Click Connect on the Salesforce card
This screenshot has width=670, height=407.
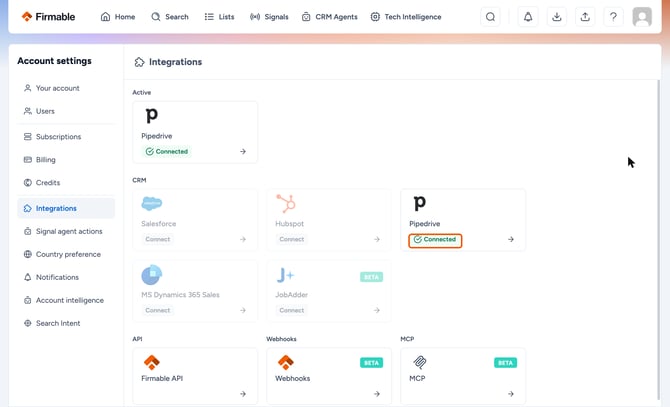pos(158,240)
